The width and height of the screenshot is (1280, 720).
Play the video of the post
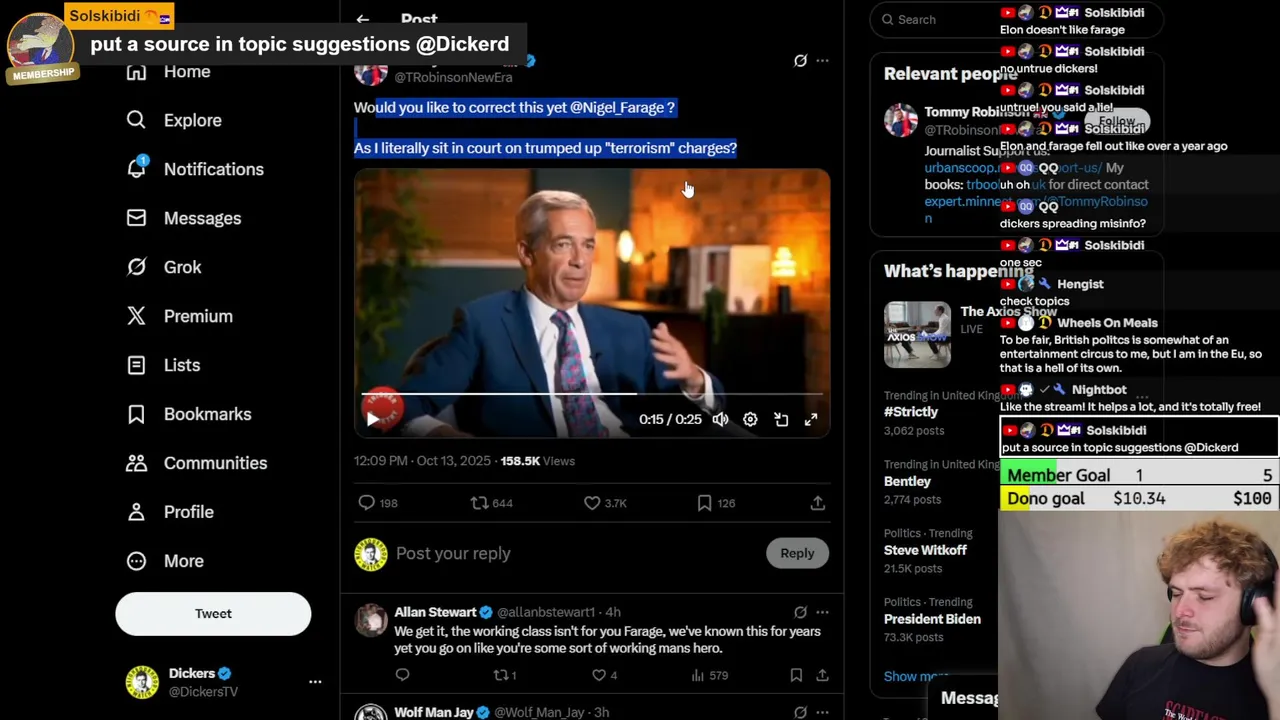pos(372,419)
